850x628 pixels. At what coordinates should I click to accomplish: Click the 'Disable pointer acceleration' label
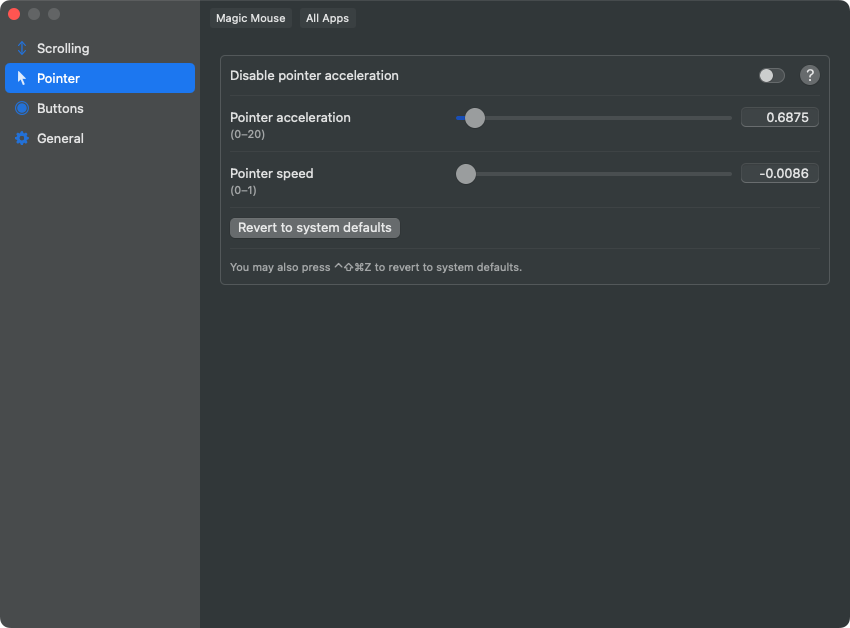[x=314, y=75]
